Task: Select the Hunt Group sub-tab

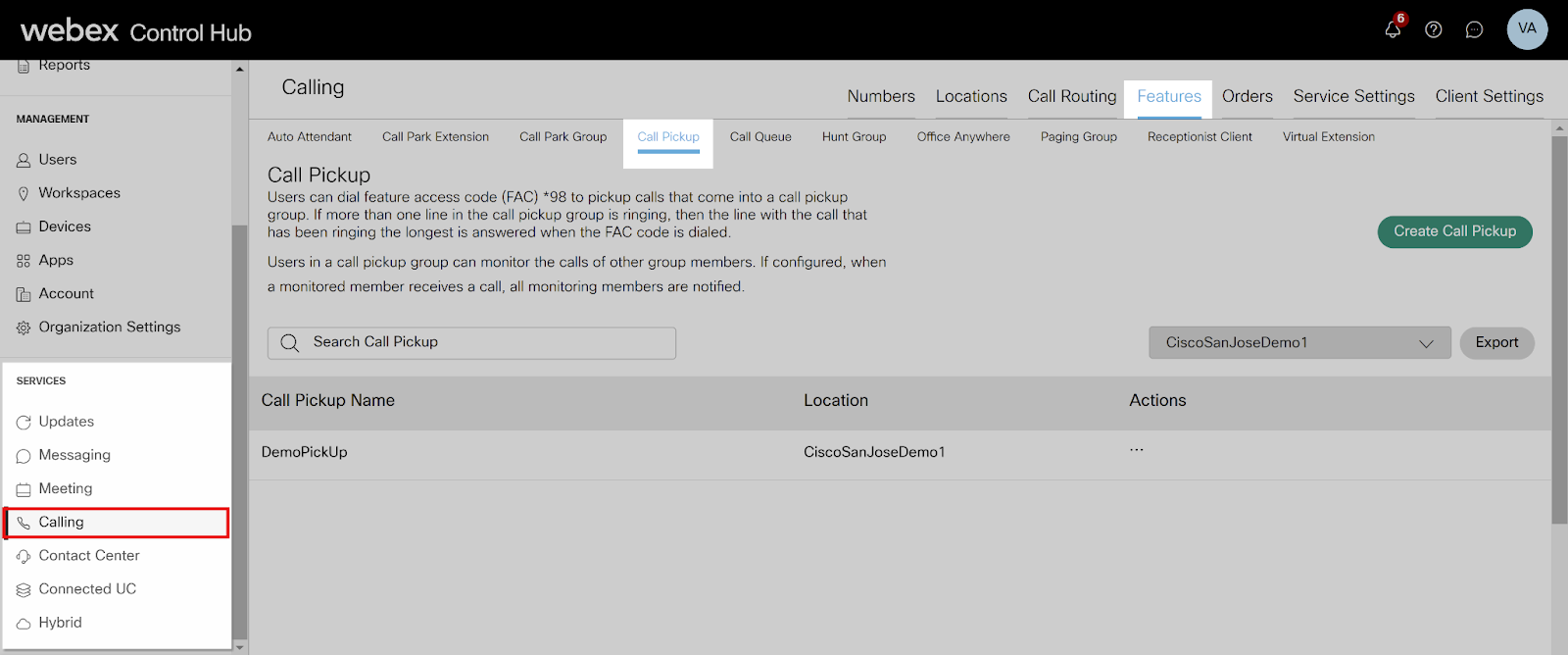Action: [x=854, y=137]
